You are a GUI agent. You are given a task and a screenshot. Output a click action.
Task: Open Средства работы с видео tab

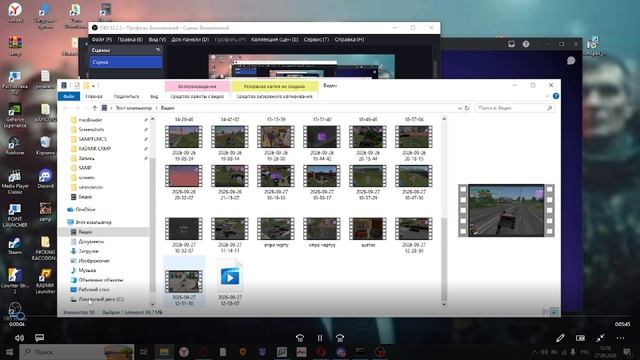[197, 96]
